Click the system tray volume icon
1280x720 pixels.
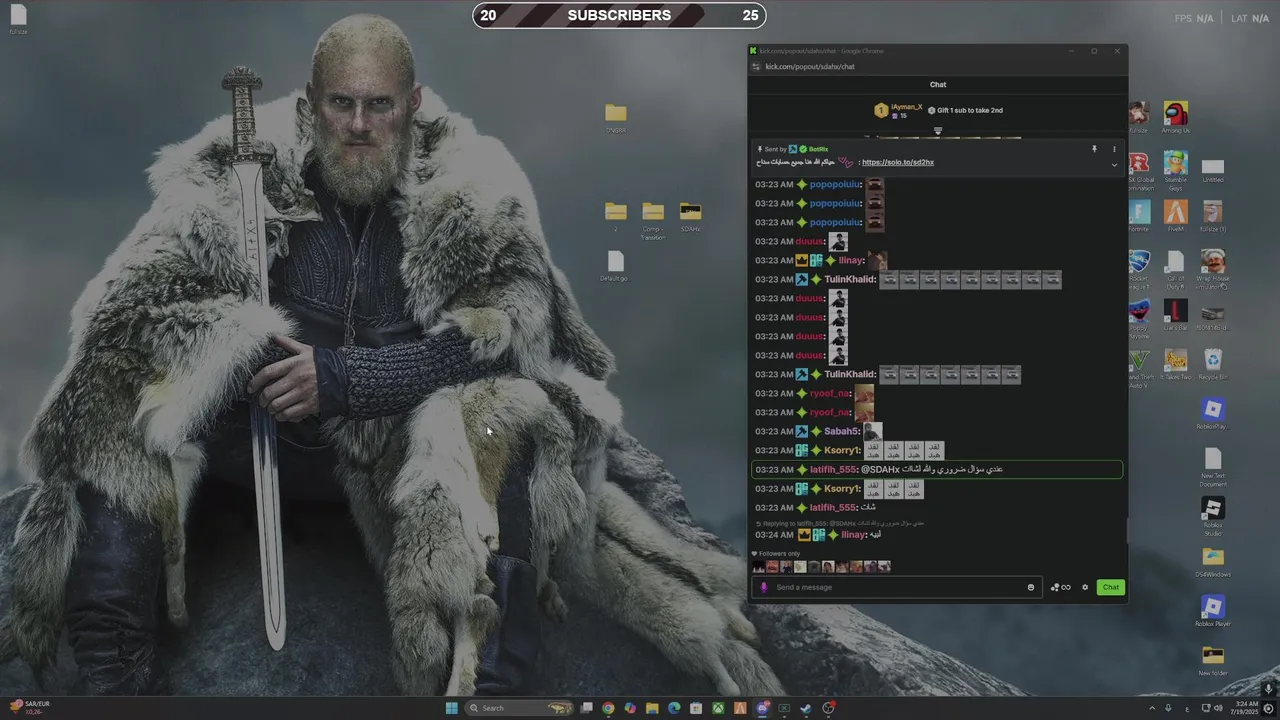coord(1219,708)
